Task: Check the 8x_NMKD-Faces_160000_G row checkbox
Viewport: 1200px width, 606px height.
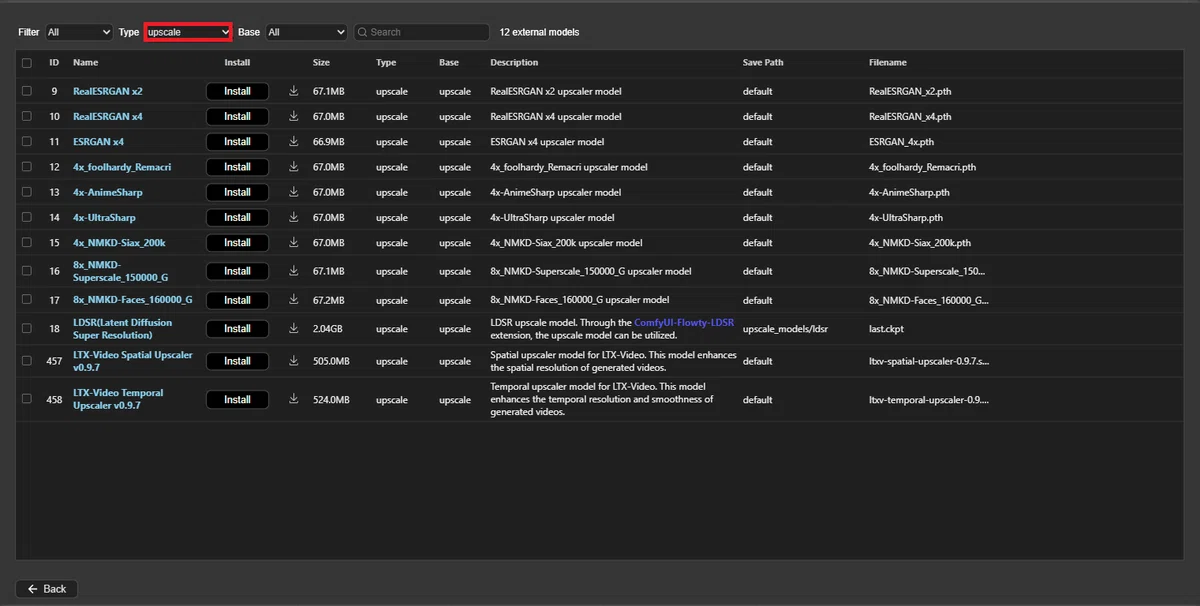Action: [x=27, y=300]
